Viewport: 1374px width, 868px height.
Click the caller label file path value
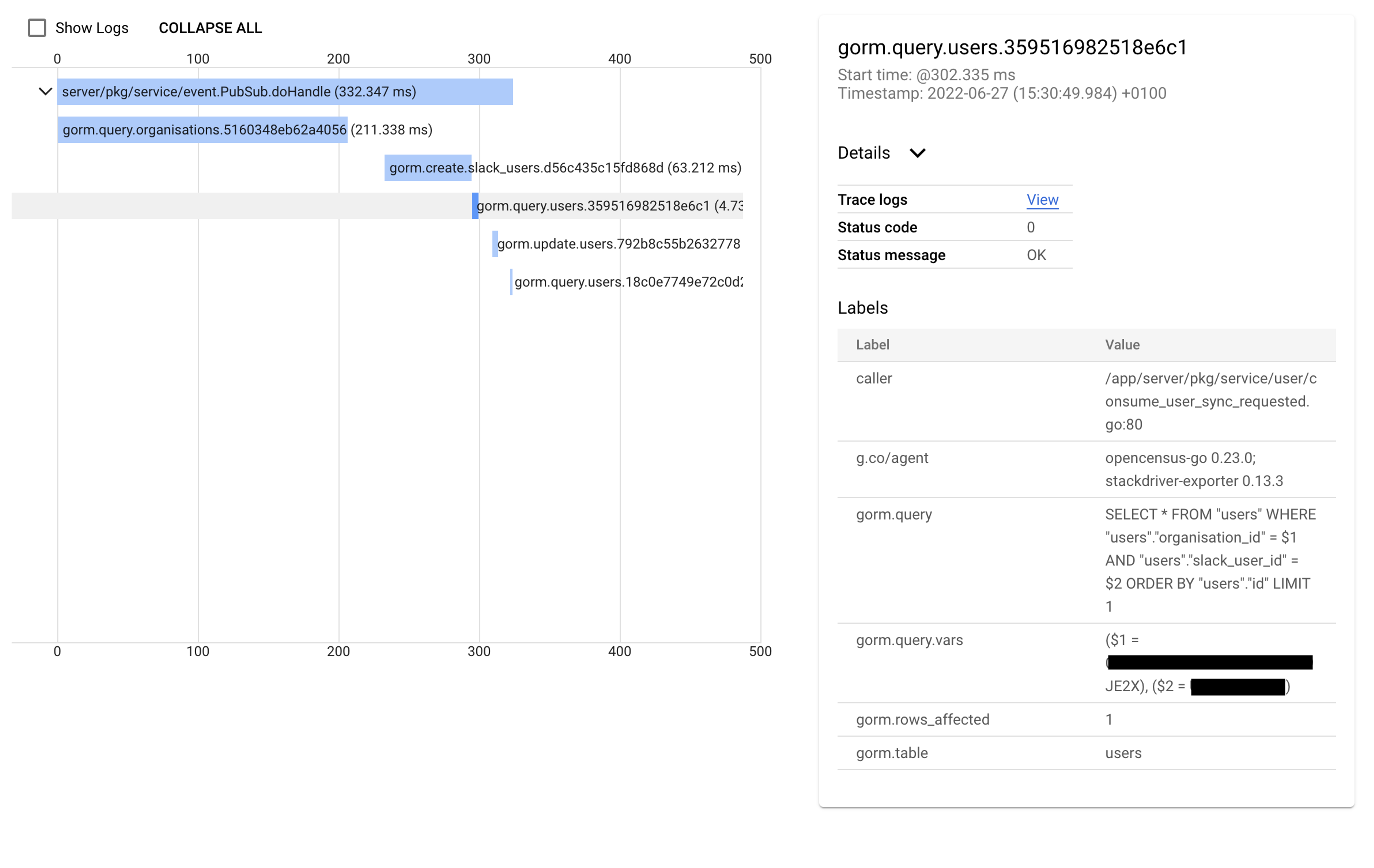(x=1210, y=401)
